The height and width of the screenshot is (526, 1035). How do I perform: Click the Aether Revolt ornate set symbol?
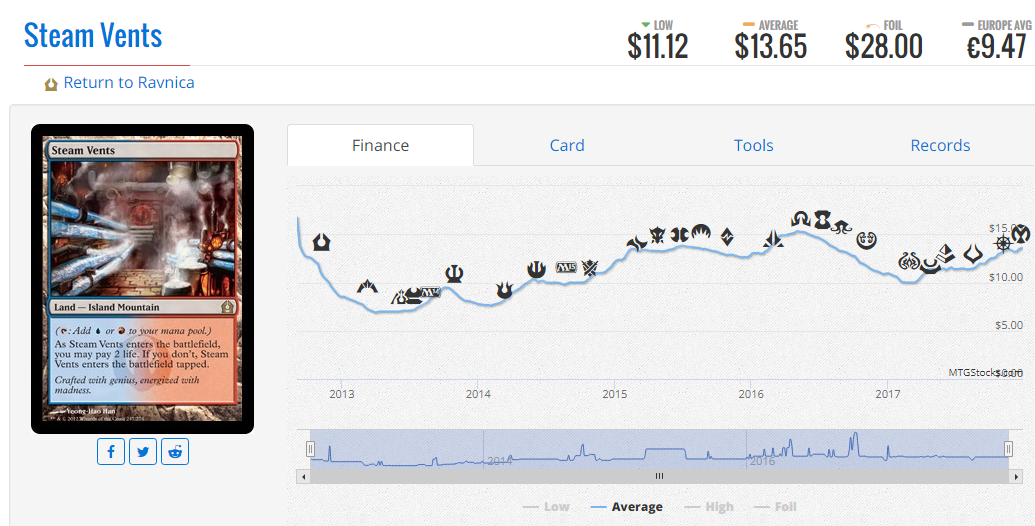909,261
